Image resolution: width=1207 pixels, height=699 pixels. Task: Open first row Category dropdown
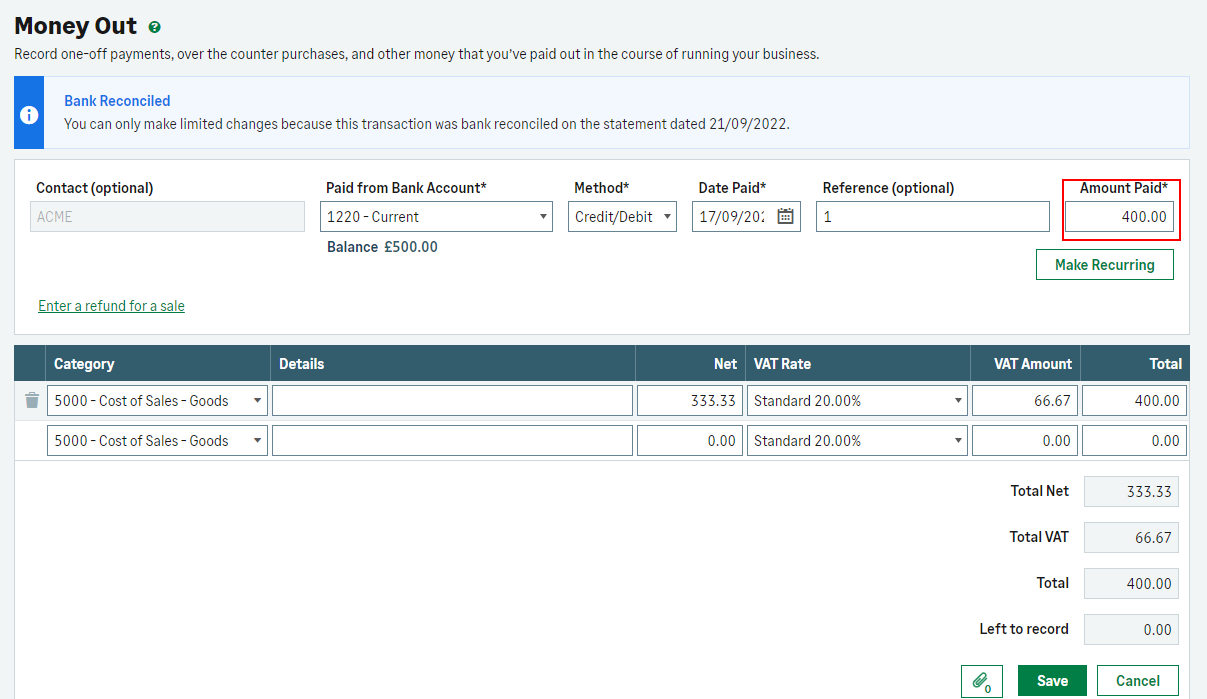pos(157,401)
